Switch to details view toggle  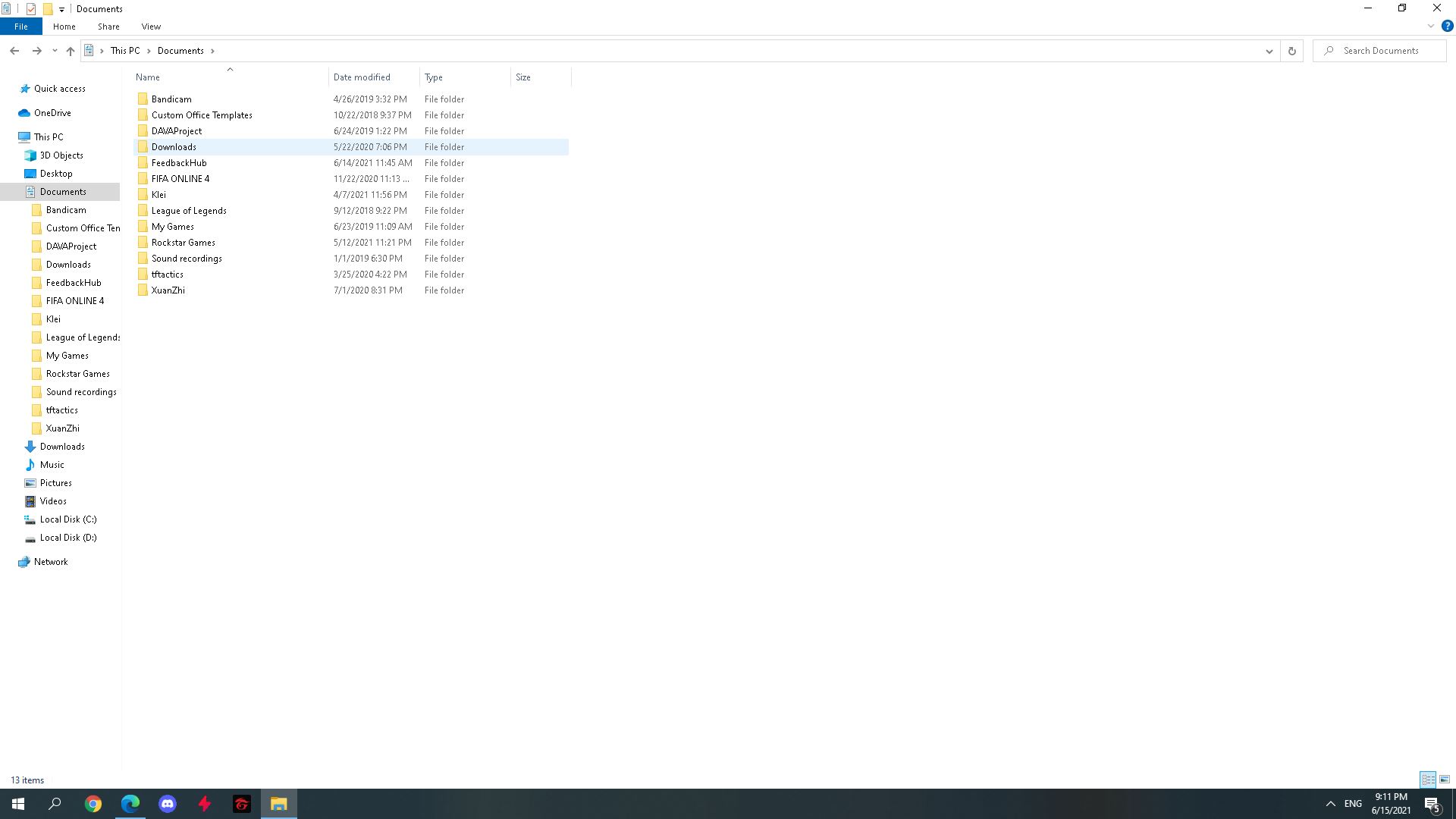click(1428, 780)
